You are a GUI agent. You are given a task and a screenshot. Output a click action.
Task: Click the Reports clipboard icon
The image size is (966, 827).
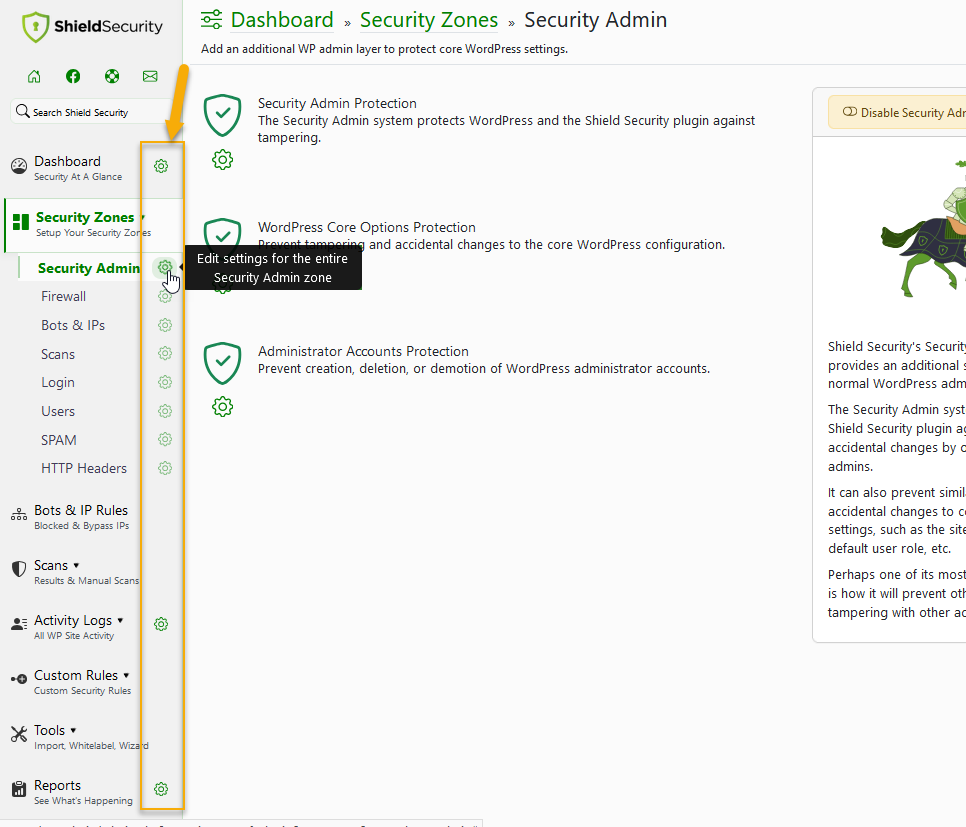19,789
